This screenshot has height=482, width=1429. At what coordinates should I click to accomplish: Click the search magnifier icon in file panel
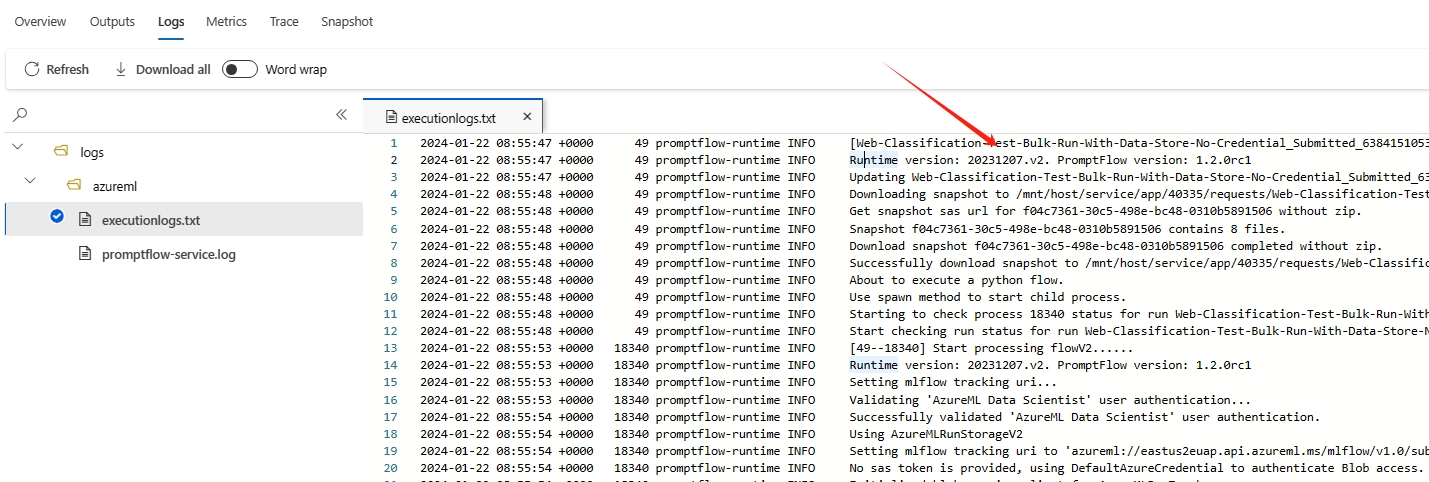coord(20,115)
